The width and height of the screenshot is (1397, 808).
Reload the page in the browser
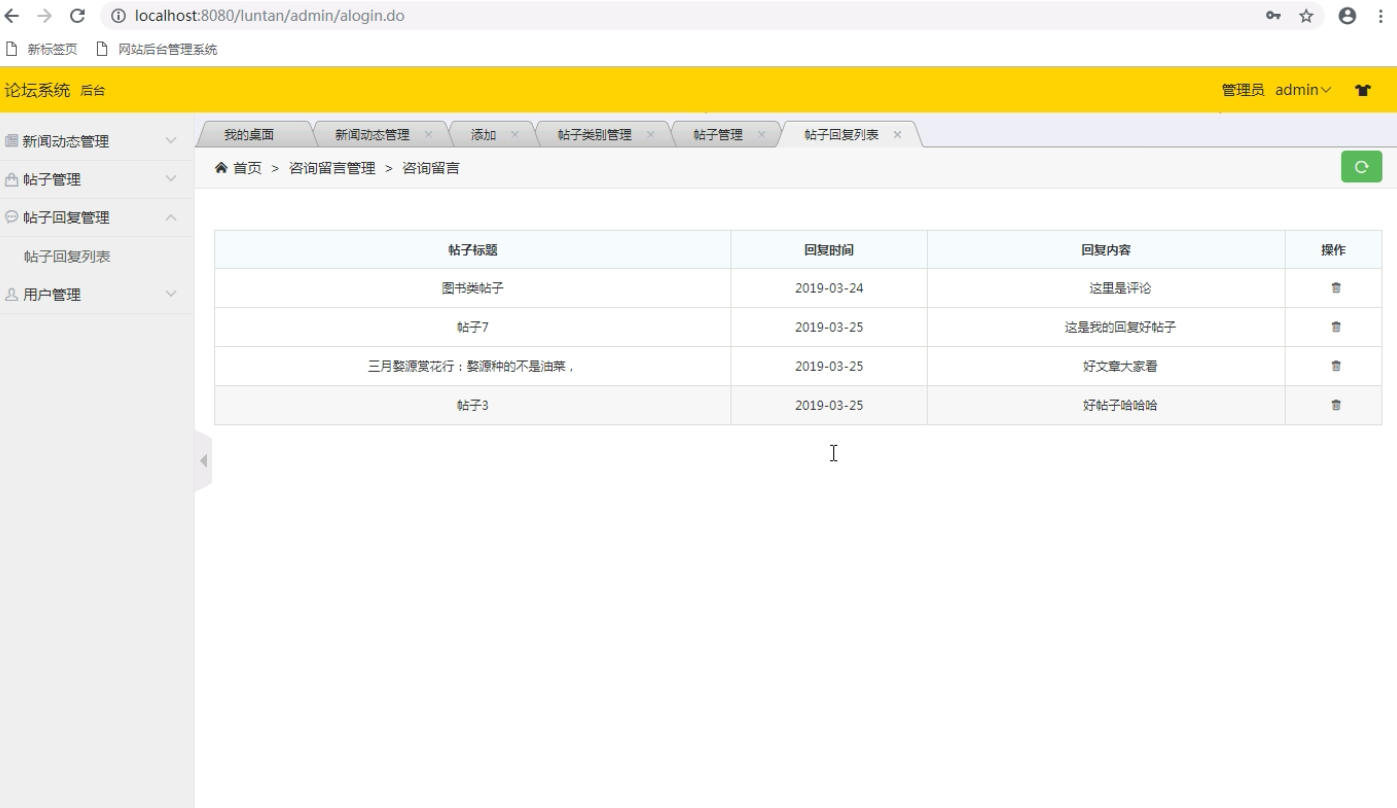[x=77, y=16]
